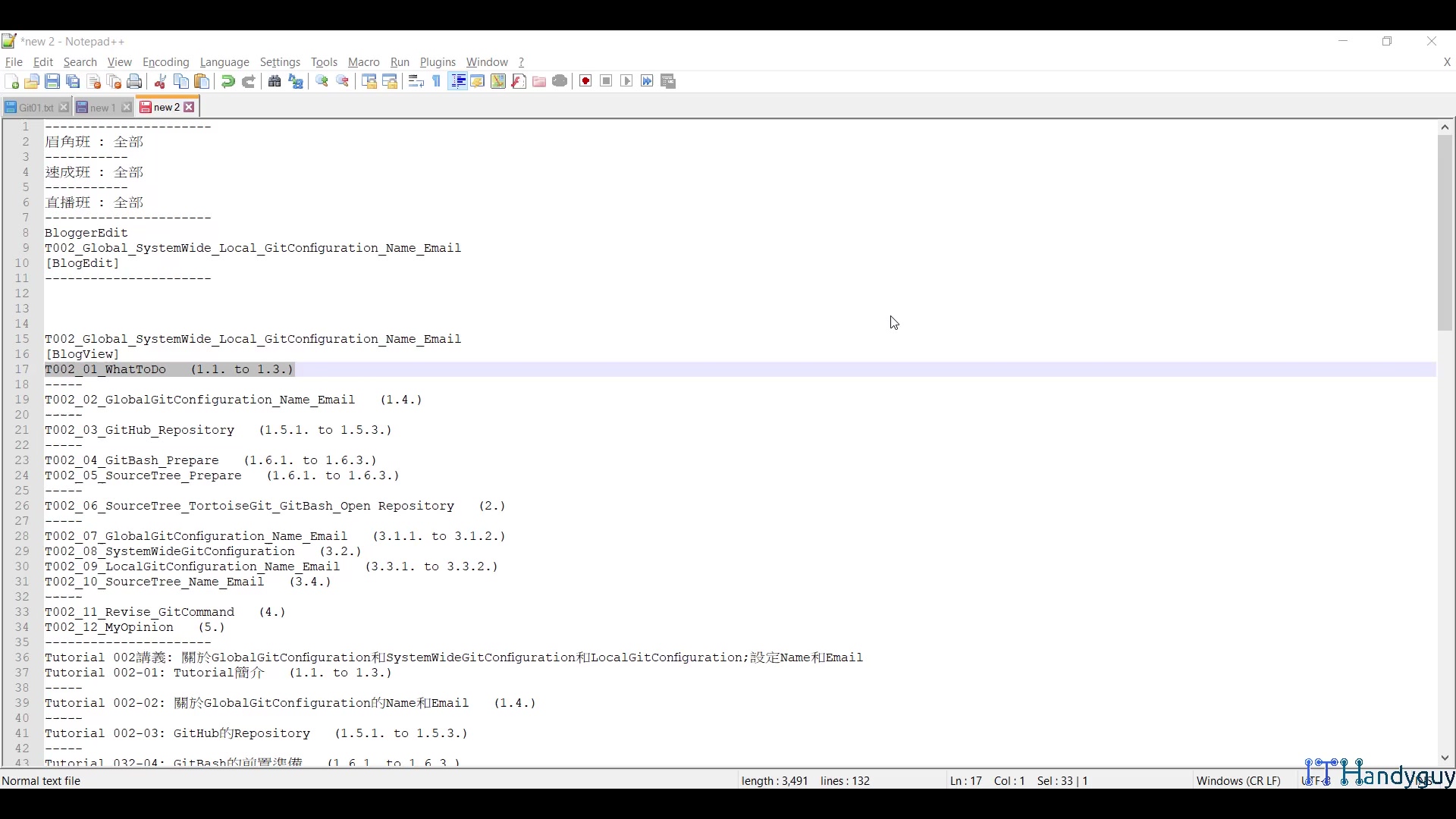Open the Language menu
Image resolution: width=1456 pixels, height=819 pixels.
tap(224, 62)
